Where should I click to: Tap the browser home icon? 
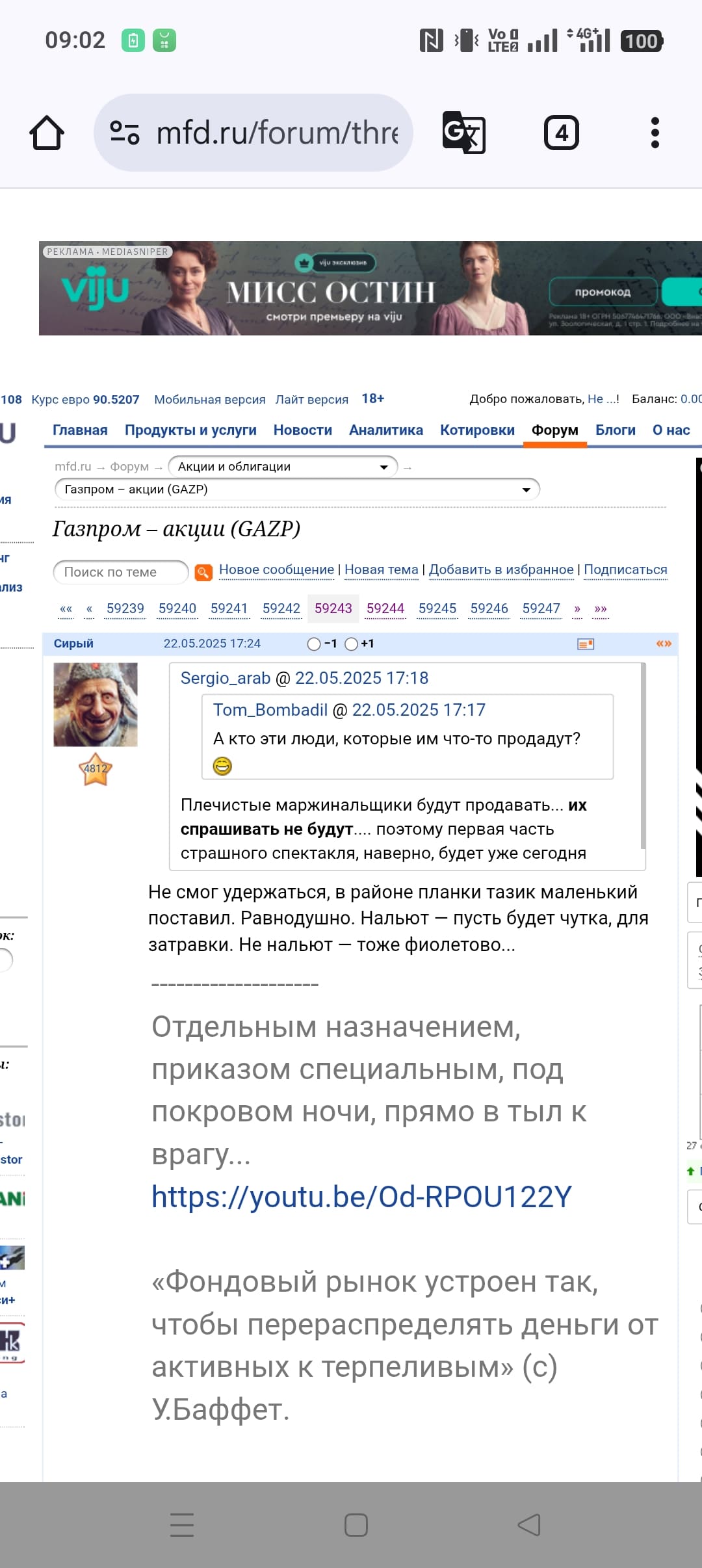tap(47, 133)
